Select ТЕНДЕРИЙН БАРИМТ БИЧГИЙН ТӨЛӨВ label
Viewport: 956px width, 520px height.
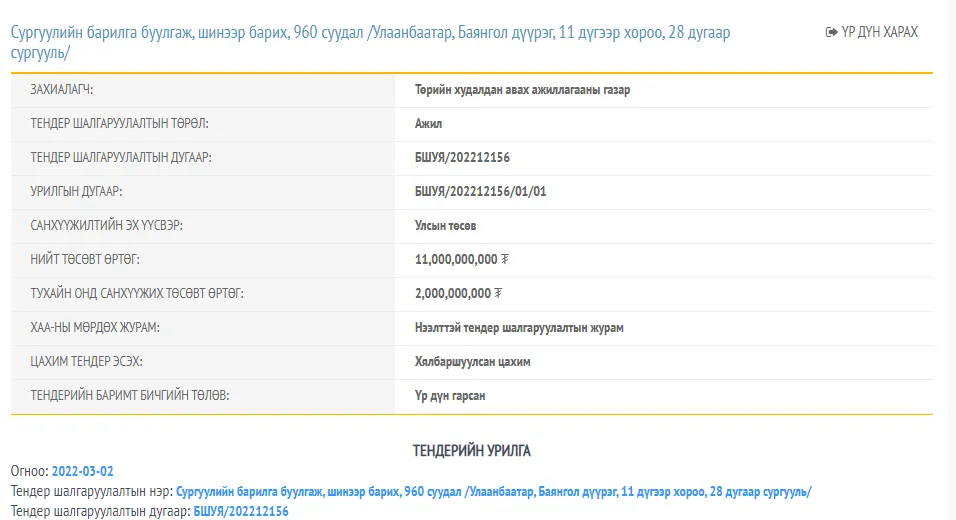click(x=130, y=396)
